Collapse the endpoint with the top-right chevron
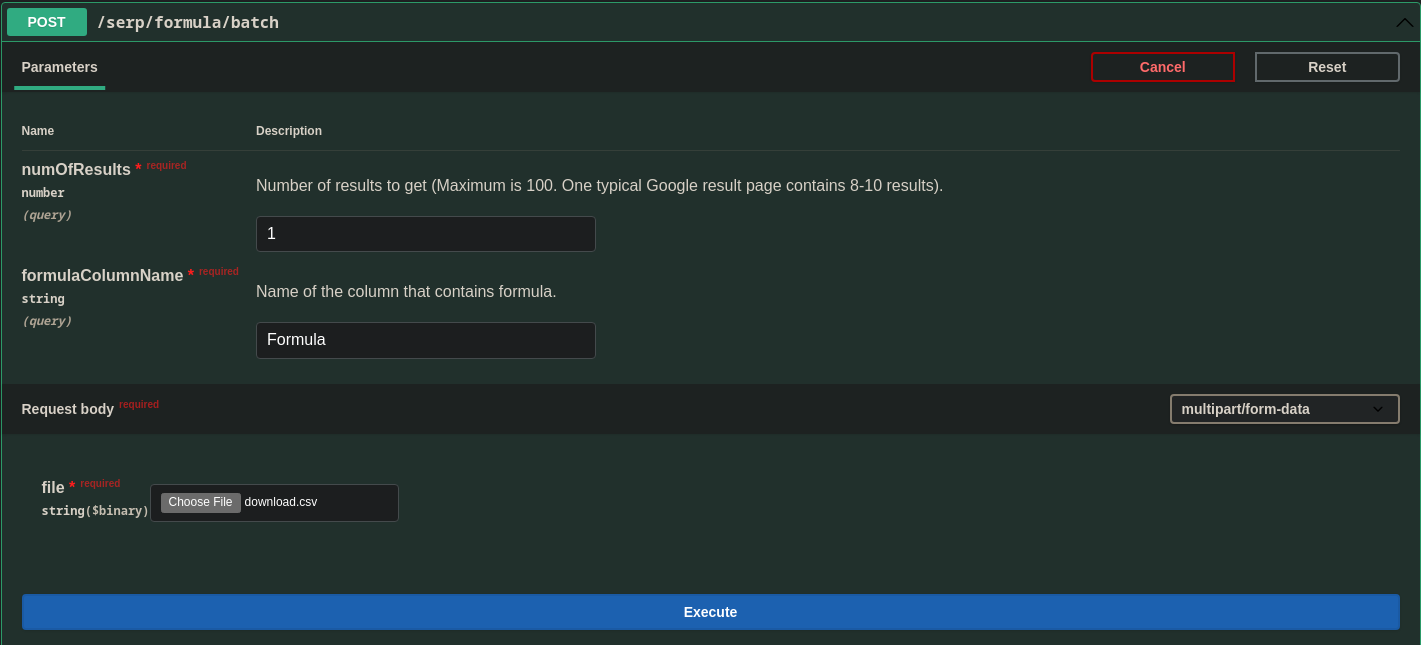The image size is (1421, 645). click(1404, 22)
